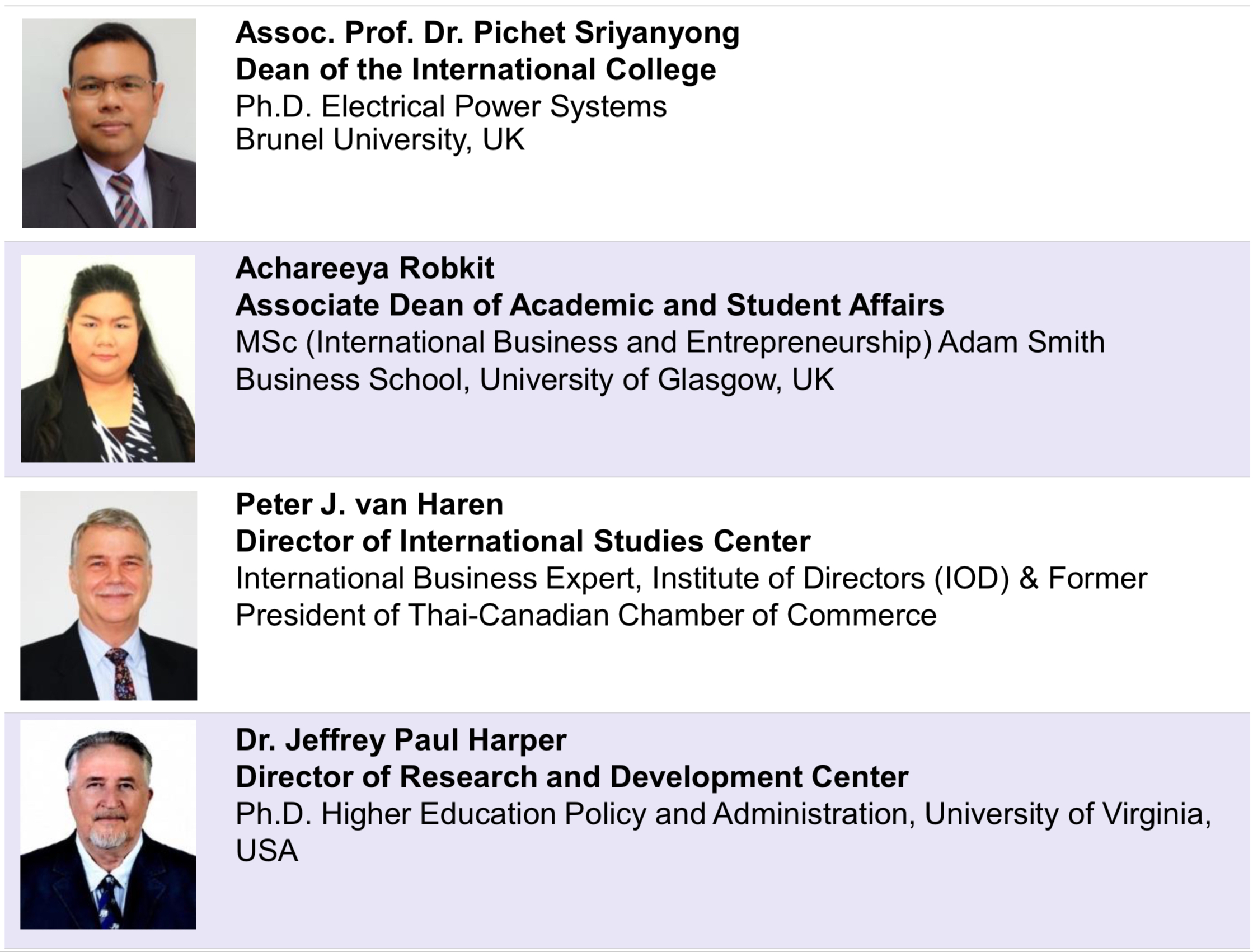Click the MSc International Business and Entrepreneurship line

(670, 343)
